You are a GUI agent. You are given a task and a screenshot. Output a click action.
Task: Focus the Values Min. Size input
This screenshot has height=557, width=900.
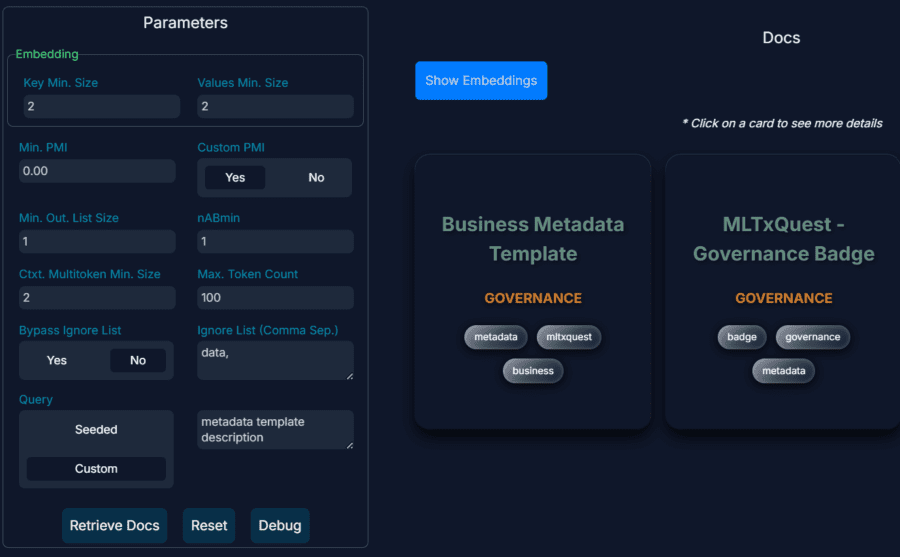[x=275, y=107]
